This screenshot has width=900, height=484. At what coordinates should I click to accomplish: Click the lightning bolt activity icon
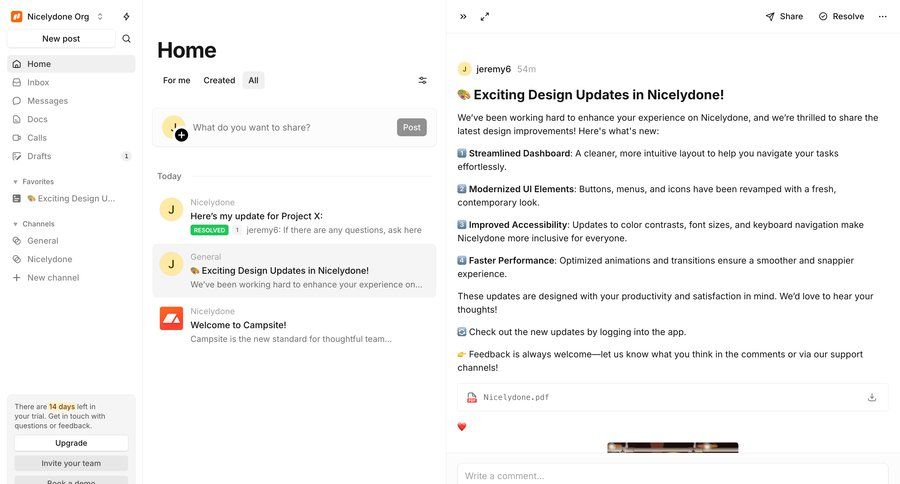[x=126, y=17]
